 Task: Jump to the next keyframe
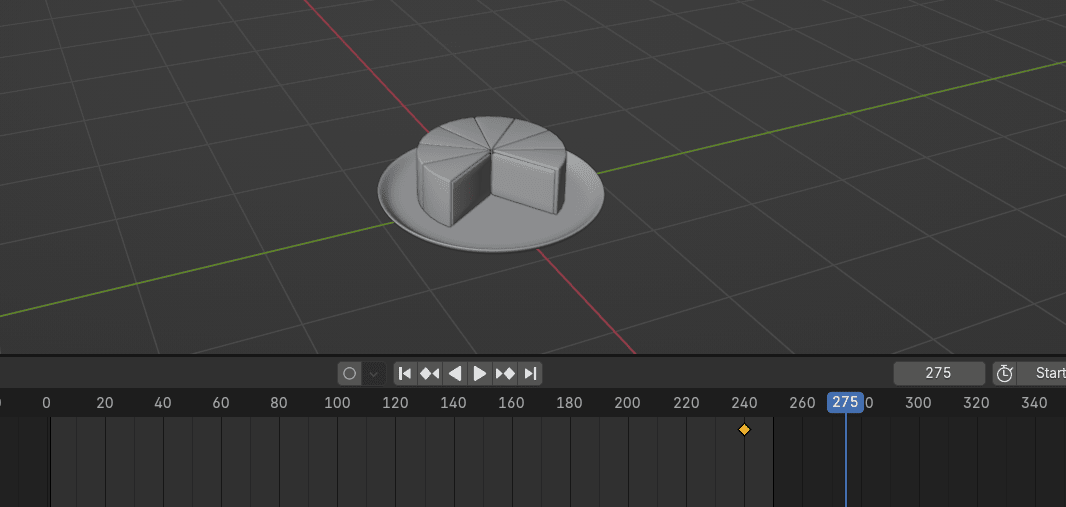coord(506,374)
